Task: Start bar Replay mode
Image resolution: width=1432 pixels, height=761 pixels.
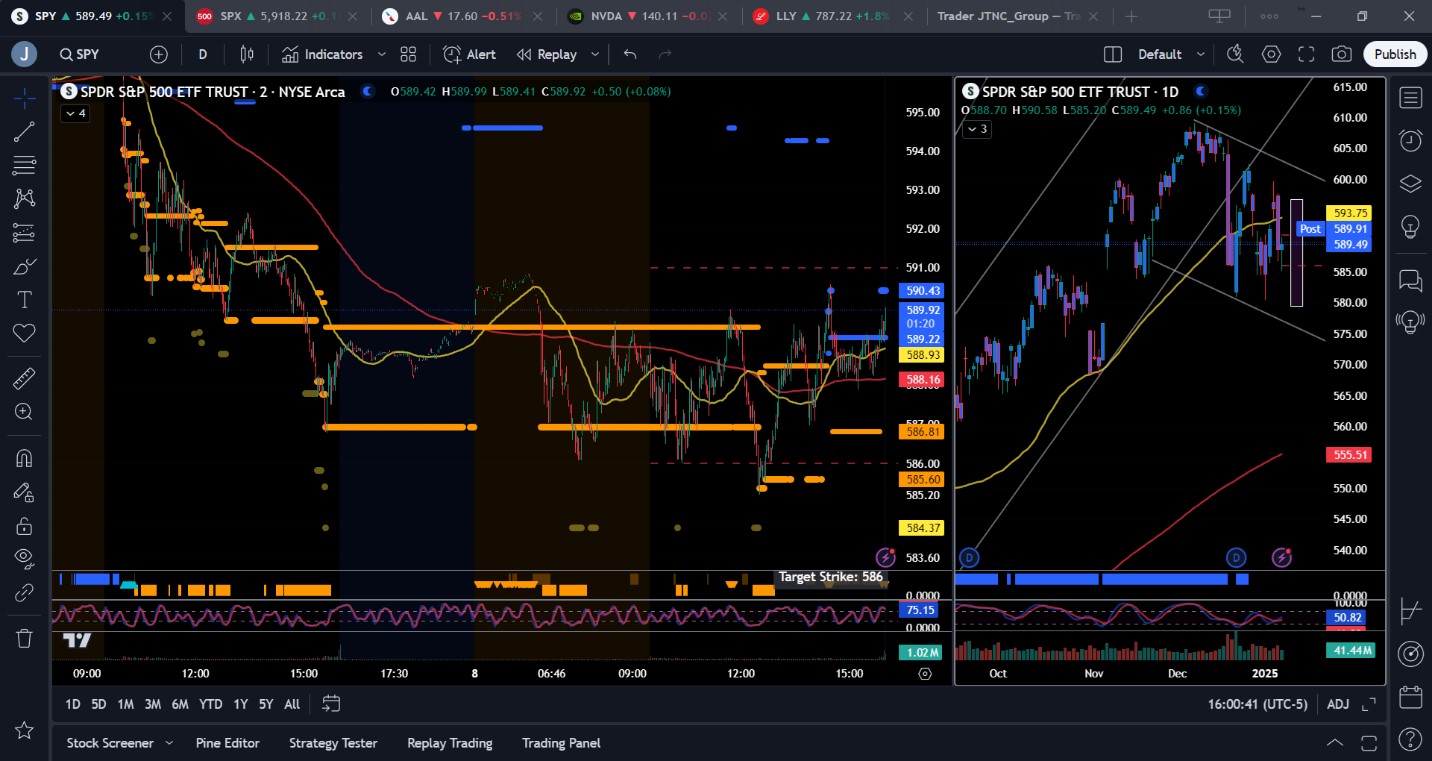Action: click(x=547, y=54)
